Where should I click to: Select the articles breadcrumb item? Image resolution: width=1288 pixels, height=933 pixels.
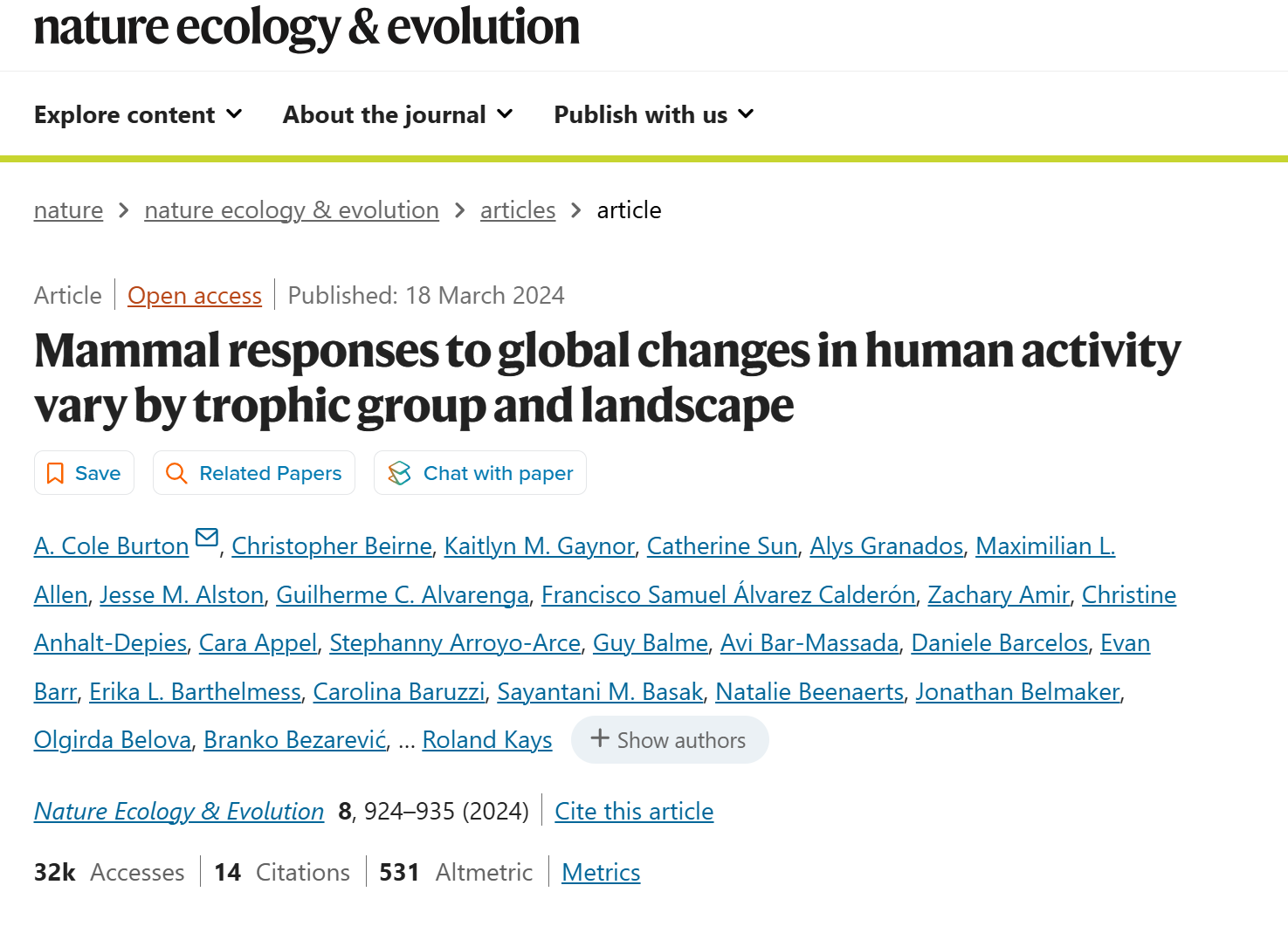tap(517, 210)
